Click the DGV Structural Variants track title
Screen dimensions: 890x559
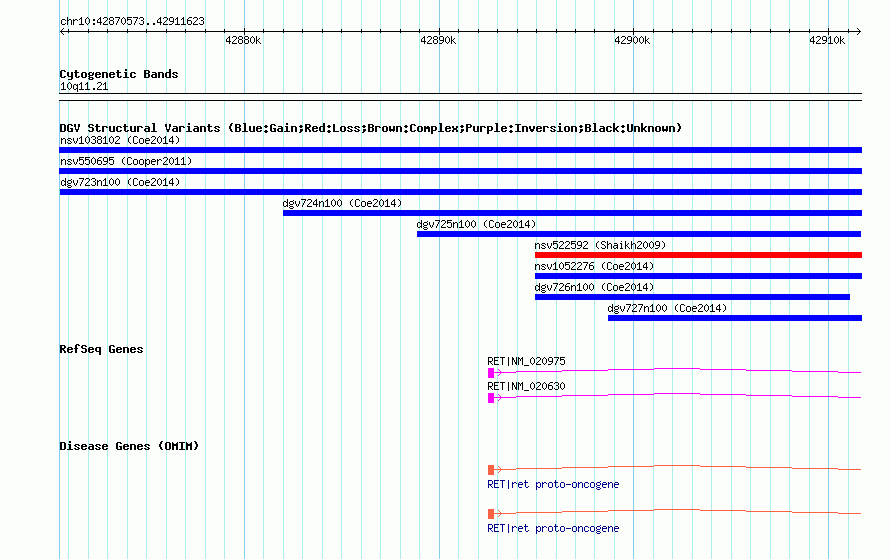point(370,128)
